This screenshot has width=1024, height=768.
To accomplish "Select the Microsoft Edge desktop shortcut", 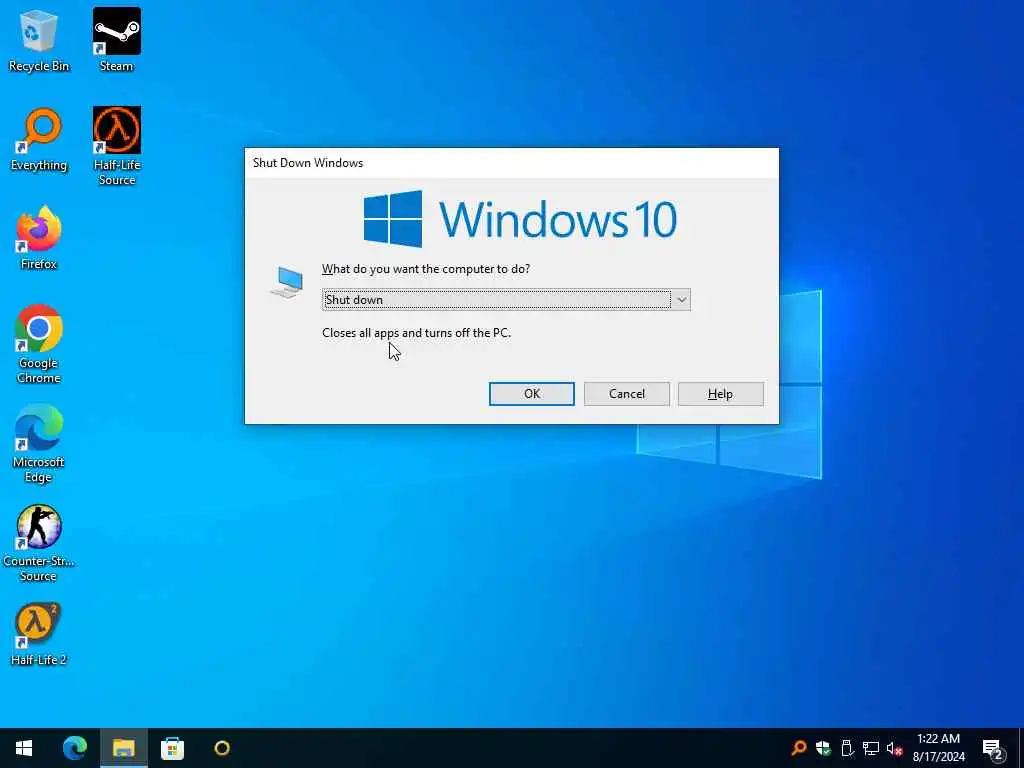I will [39, 443].
